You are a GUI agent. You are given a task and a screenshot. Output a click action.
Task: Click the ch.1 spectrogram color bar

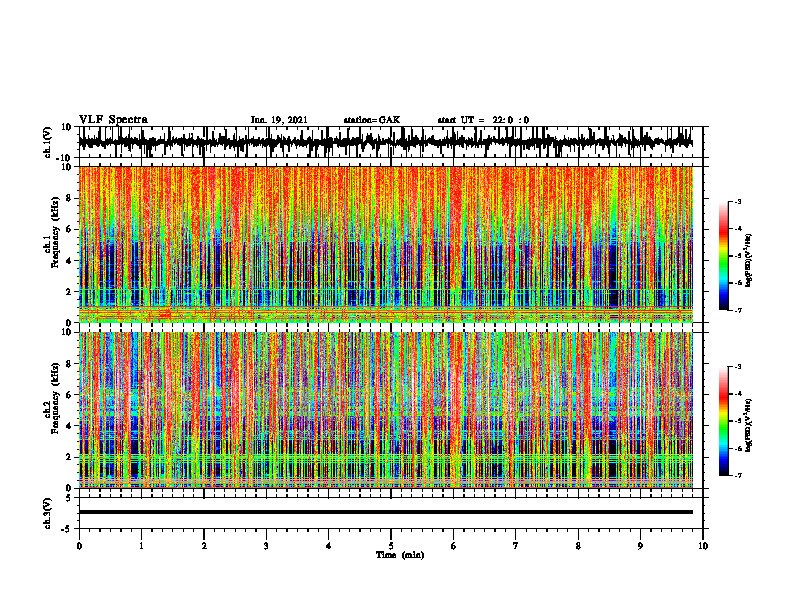(x=723, y=256)
